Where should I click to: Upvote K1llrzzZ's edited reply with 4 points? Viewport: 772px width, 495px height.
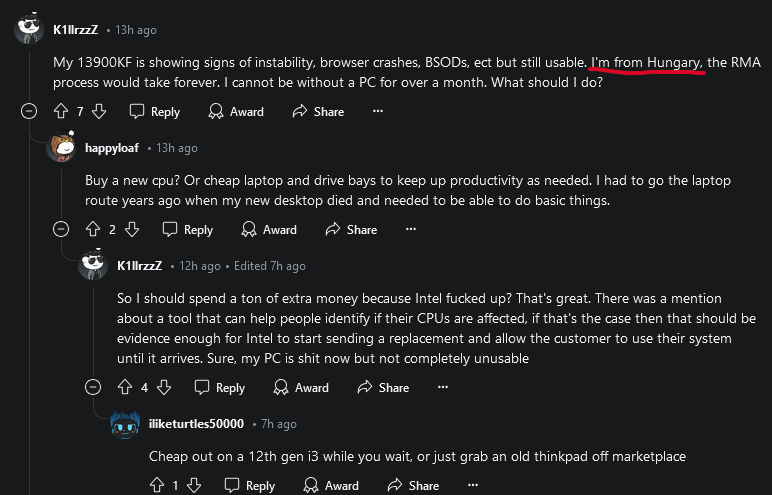(x=125, y=388)
